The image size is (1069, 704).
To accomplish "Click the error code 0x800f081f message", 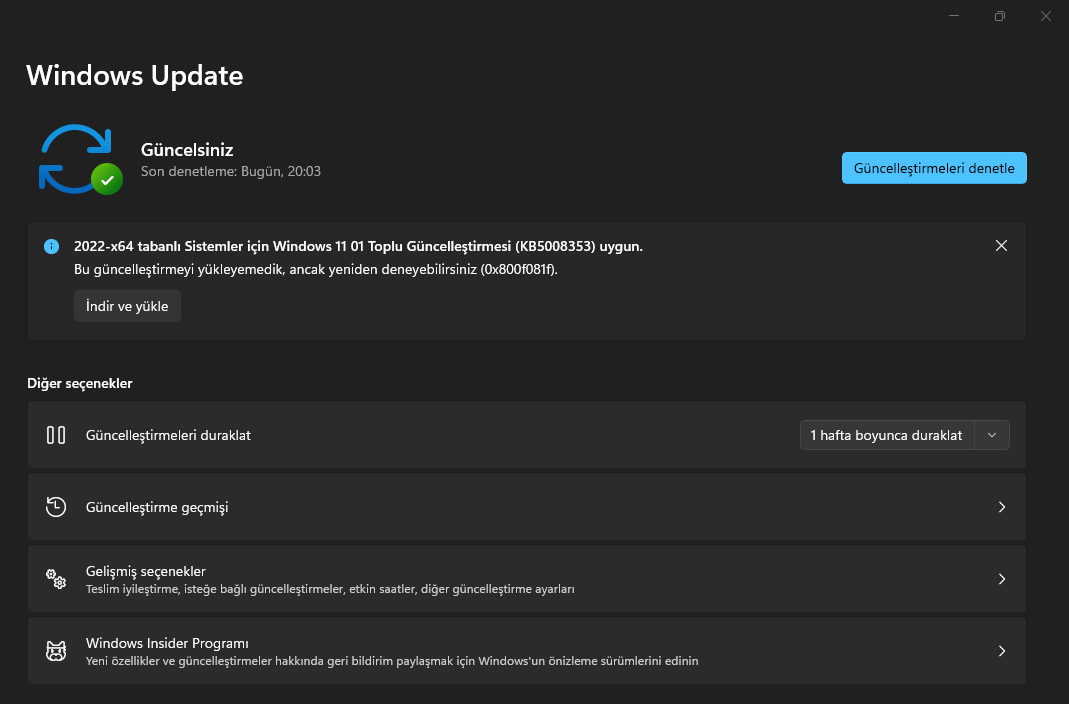I will tap(316, 269).
